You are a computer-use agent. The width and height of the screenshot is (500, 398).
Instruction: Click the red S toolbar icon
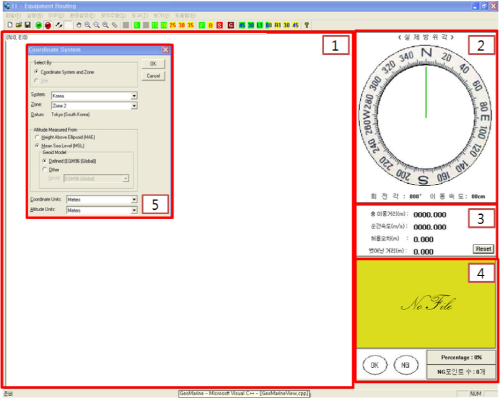[220, 25]
